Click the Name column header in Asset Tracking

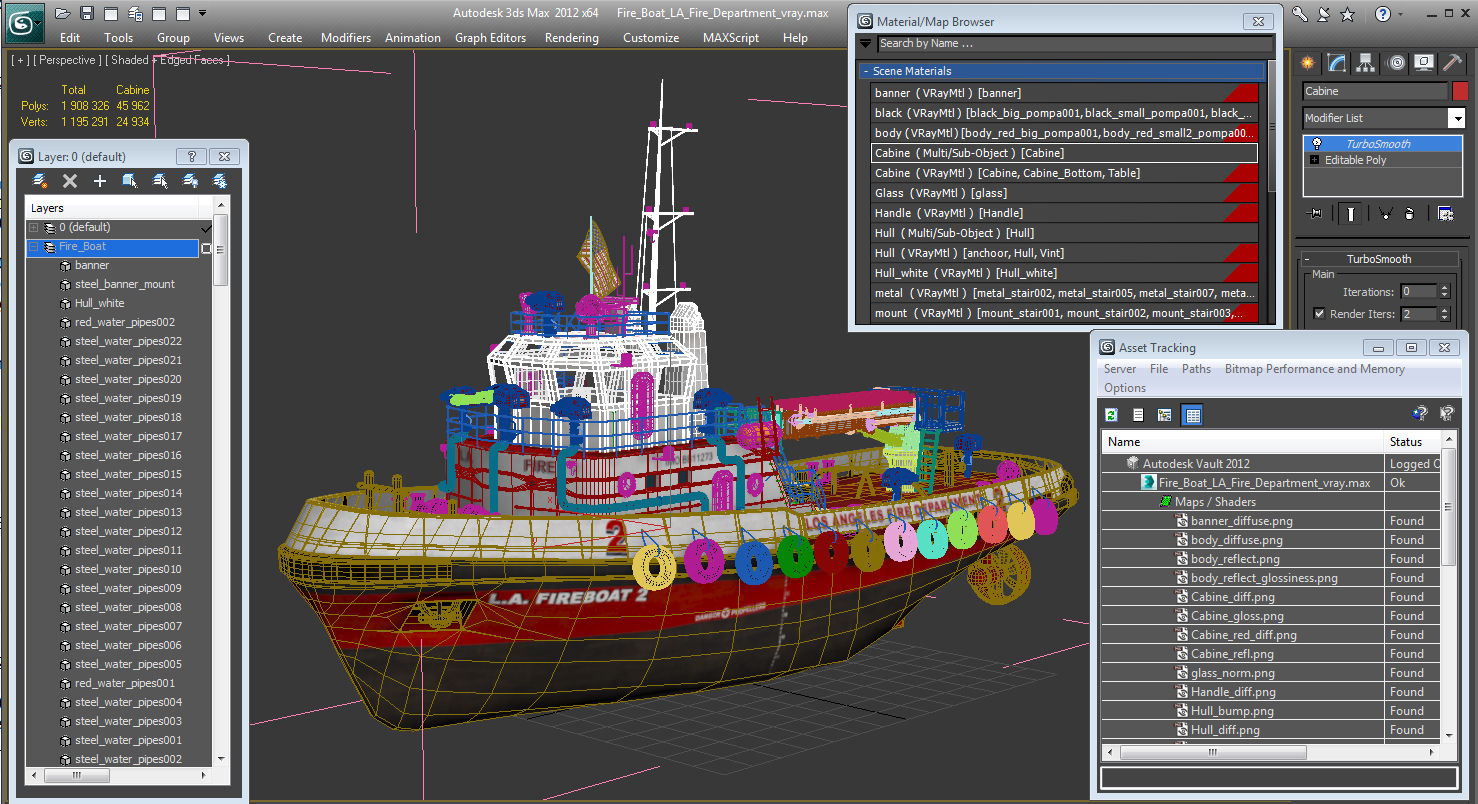[1243, 441]
